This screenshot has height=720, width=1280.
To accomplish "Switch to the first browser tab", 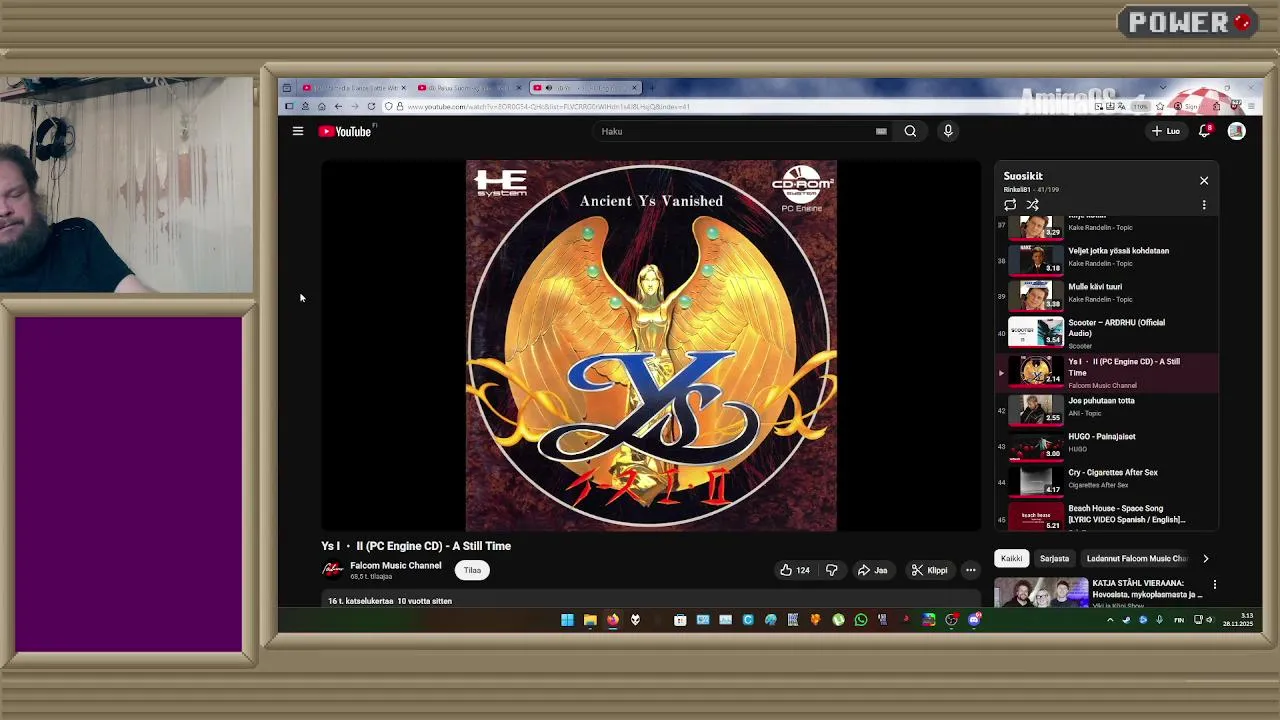I will coord(353,88).
